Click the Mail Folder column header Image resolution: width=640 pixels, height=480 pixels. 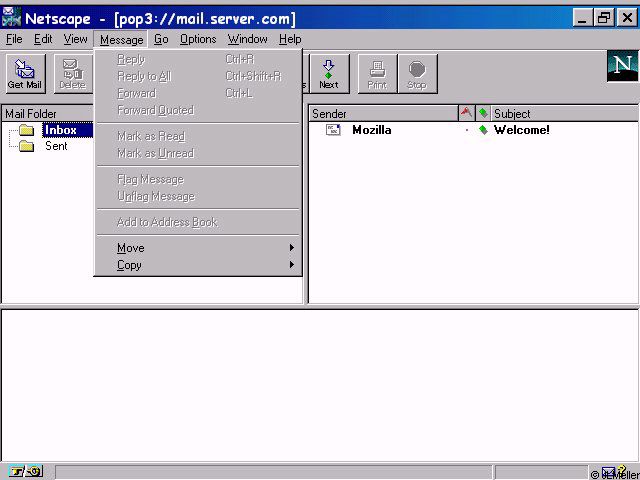click(x=48, y=113)
